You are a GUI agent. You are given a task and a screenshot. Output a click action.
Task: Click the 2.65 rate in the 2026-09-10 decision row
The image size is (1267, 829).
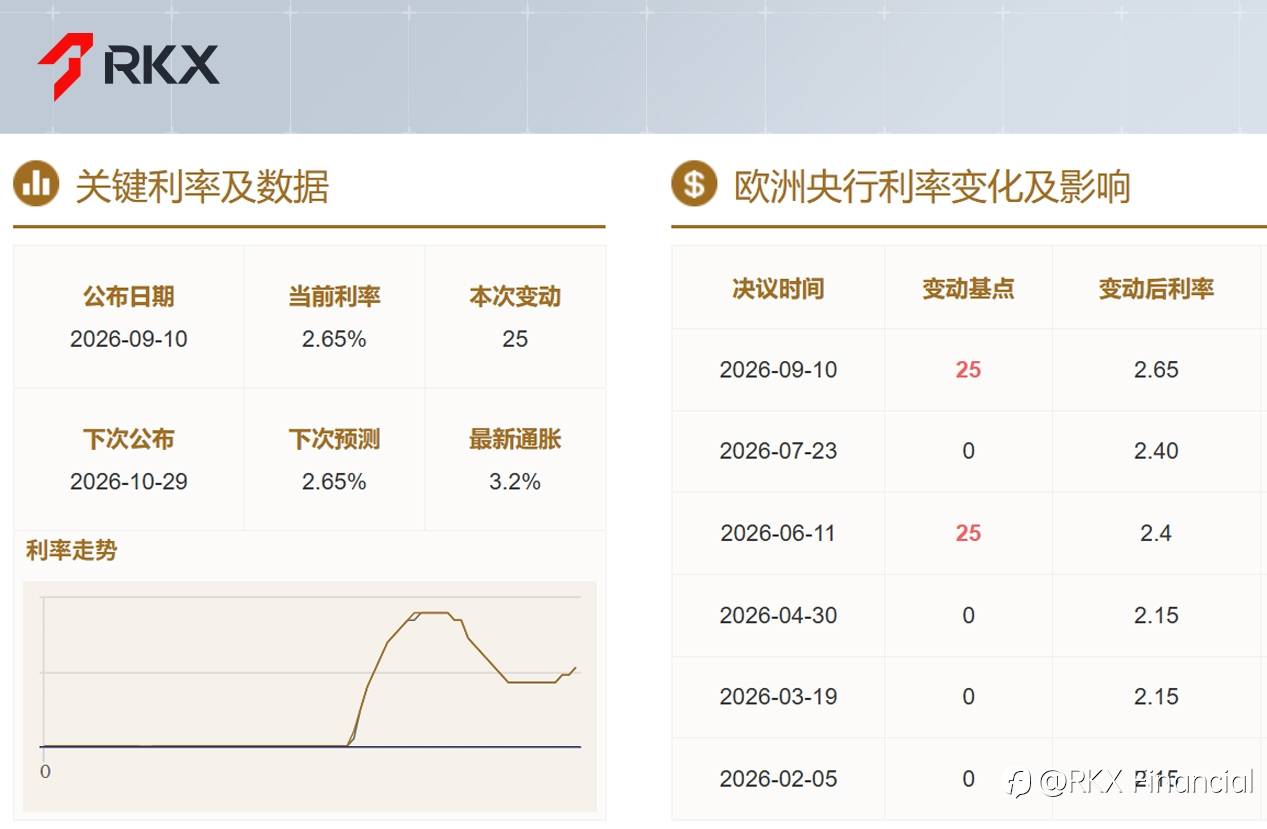(x=1156, y=370)
